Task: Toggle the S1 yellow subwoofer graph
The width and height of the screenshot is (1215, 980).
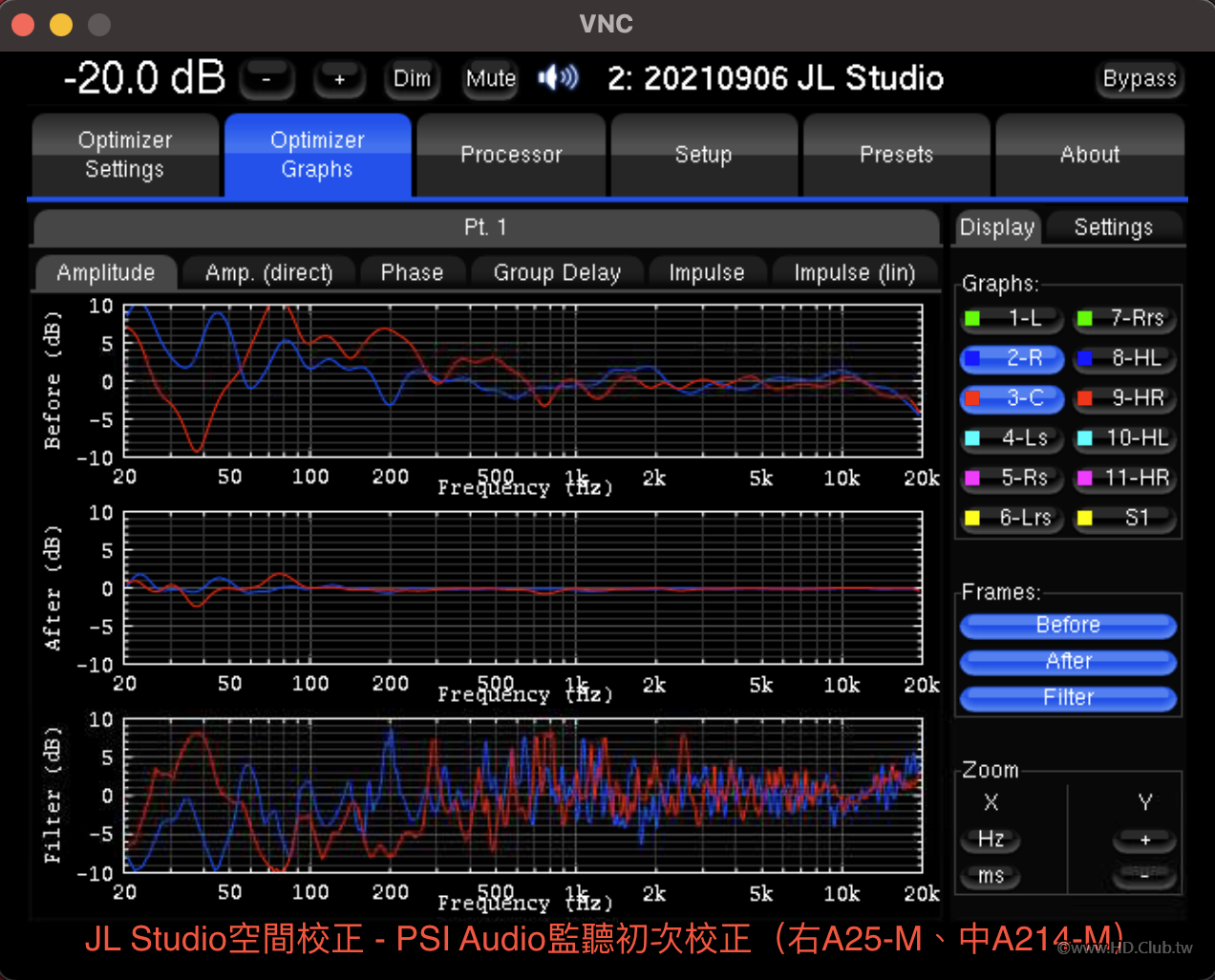Action: click(x=1124, y=519)
